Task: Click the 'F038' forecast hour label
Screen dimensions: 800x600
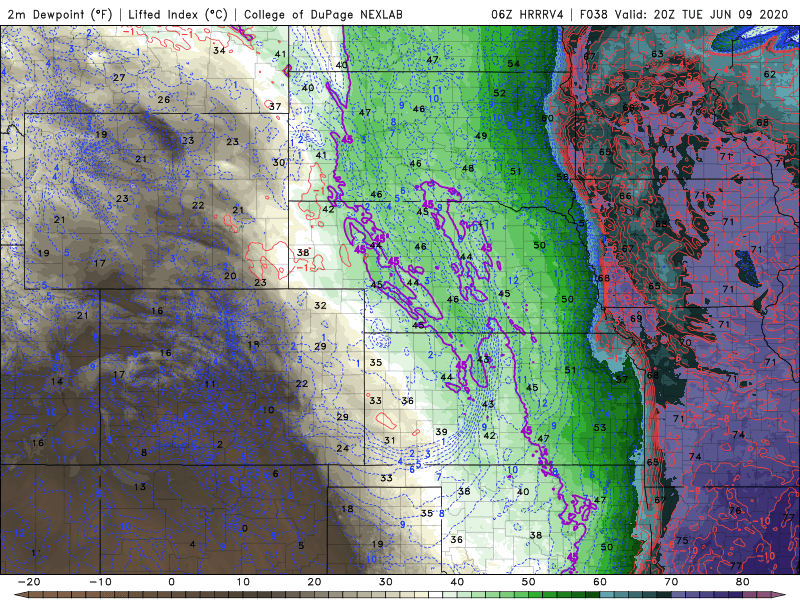Action: pos(593,15)
